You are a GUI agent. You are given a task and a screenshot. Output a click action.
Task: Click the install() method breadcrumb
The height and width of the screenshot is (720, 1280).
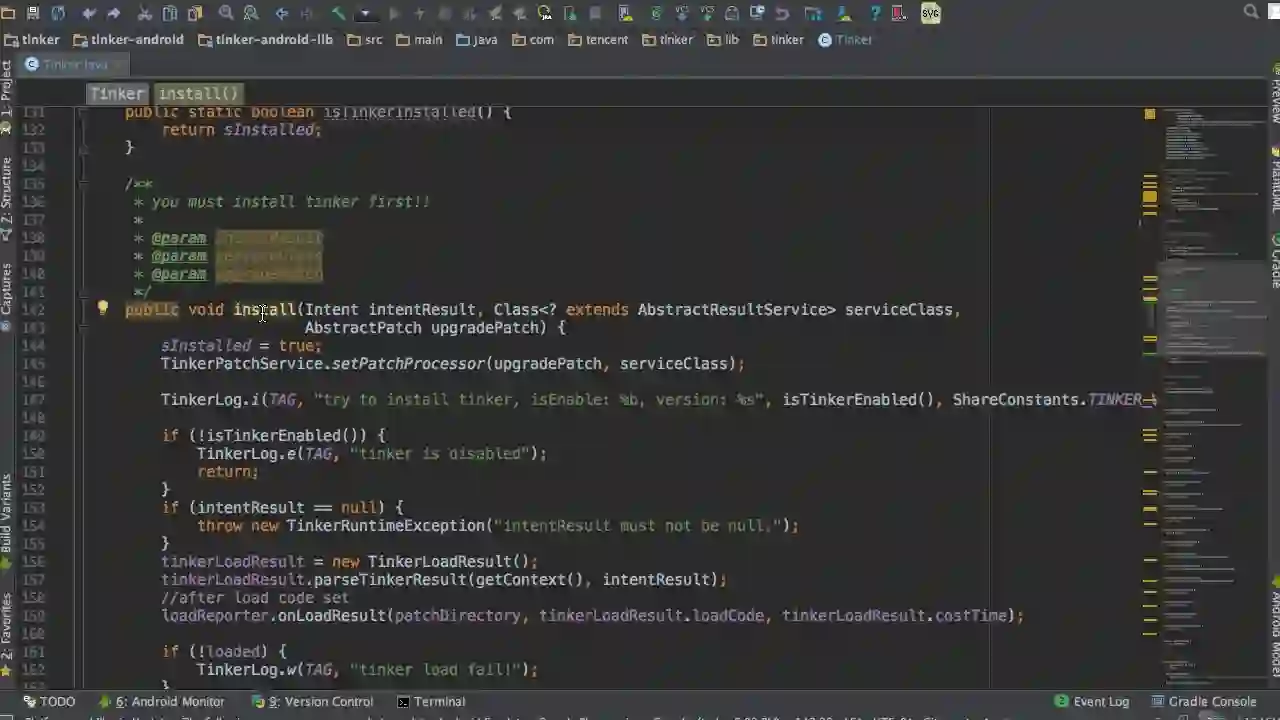198,94
